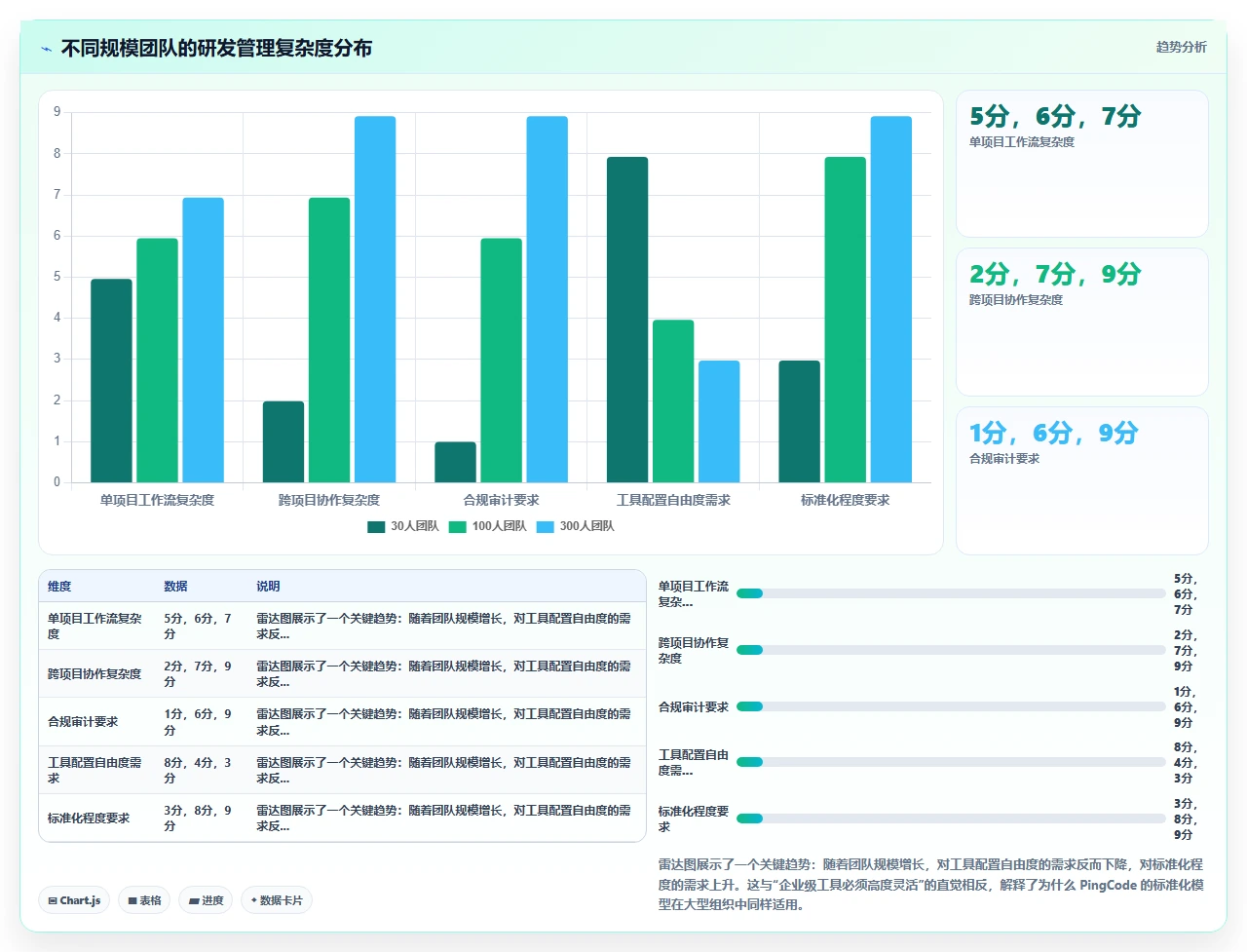Click the Chart.js tag button
This screenshot has height=952, width=1247.
click(74, 900)
